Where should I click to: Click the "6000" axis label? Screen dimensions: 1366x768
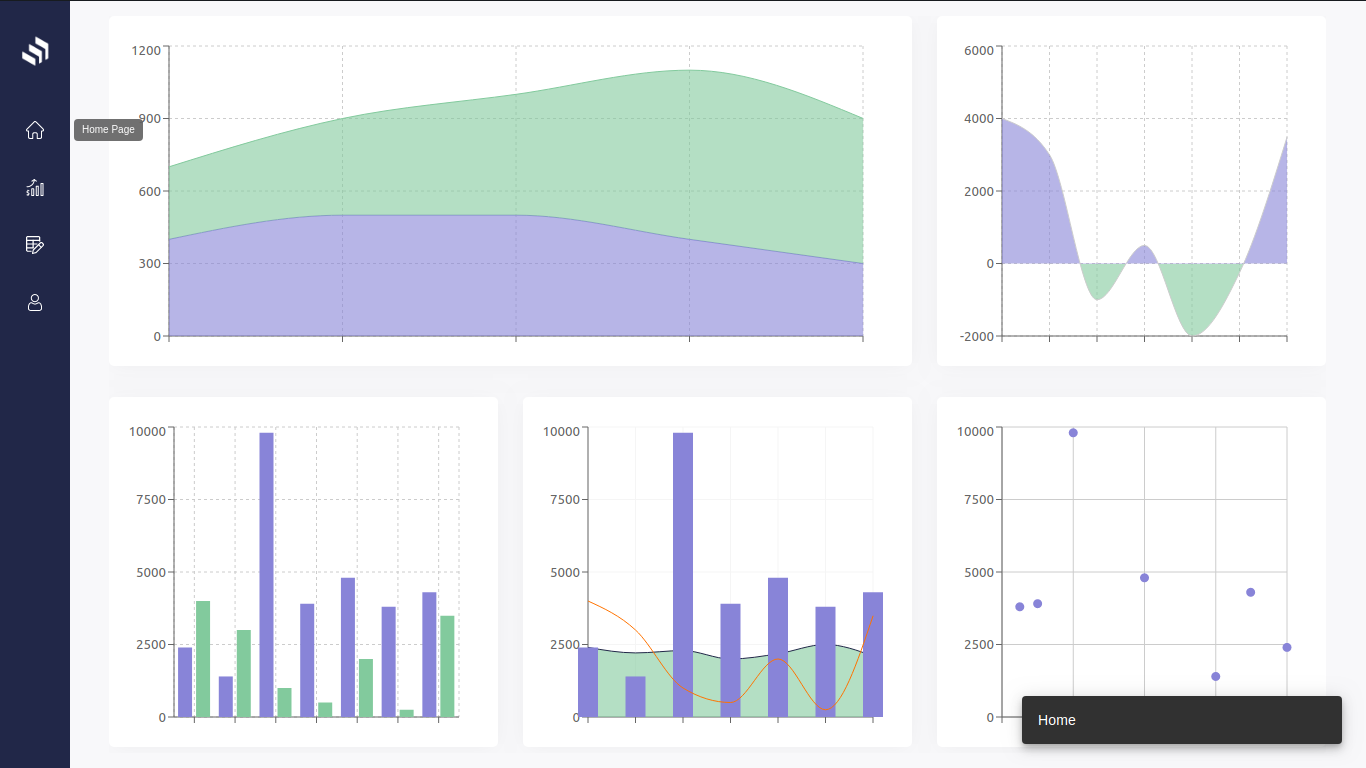(x=978, y=49)
